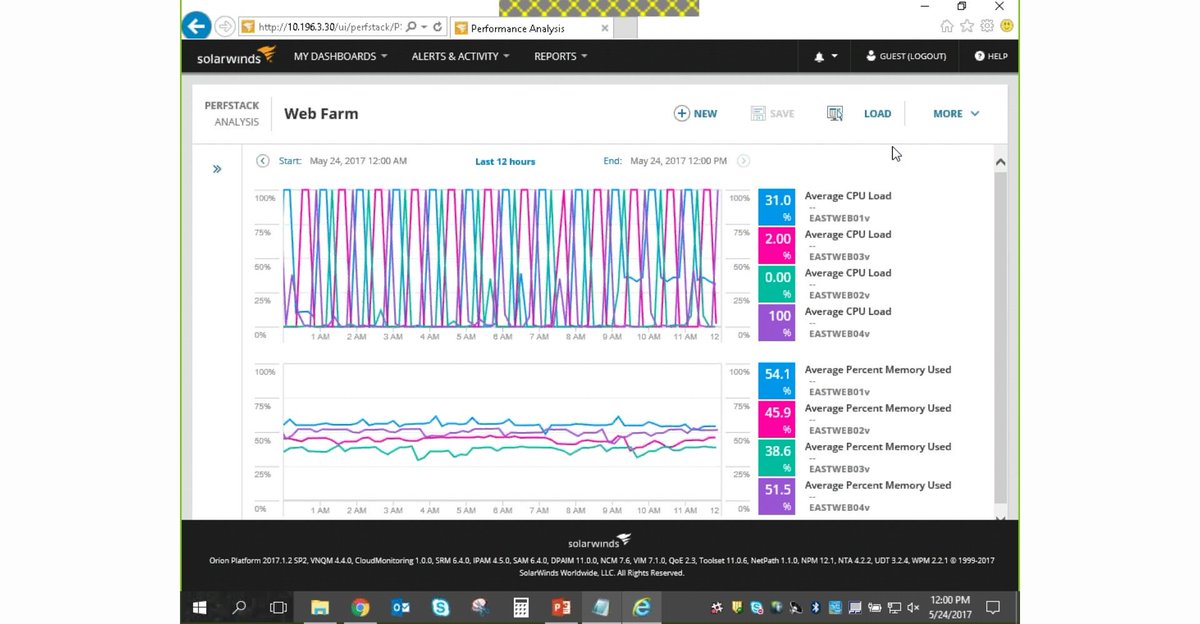Screen dimensions: 1200x624
Task: Click the green 0.00% CPU swatch for EASTWEB02v
Action: (777, 284)
